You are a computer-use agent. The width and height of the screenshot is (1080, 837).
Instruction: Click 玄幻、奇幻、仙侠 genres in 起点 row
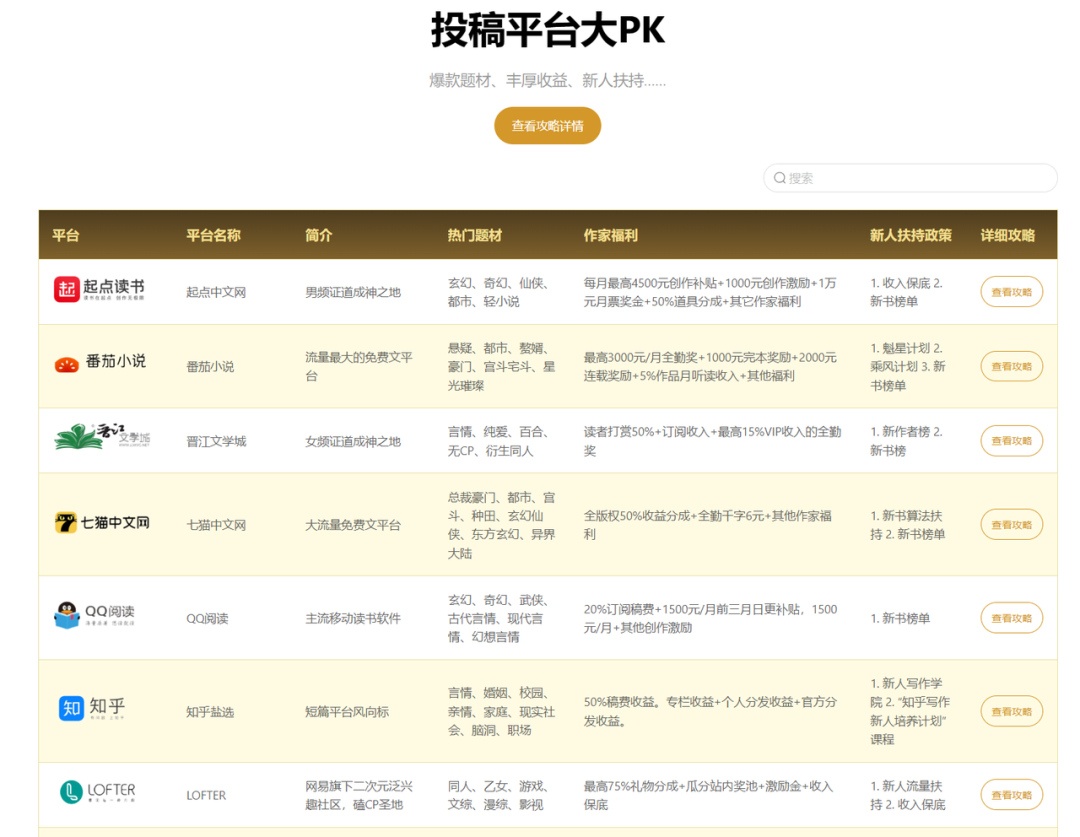tap(497, 292)
